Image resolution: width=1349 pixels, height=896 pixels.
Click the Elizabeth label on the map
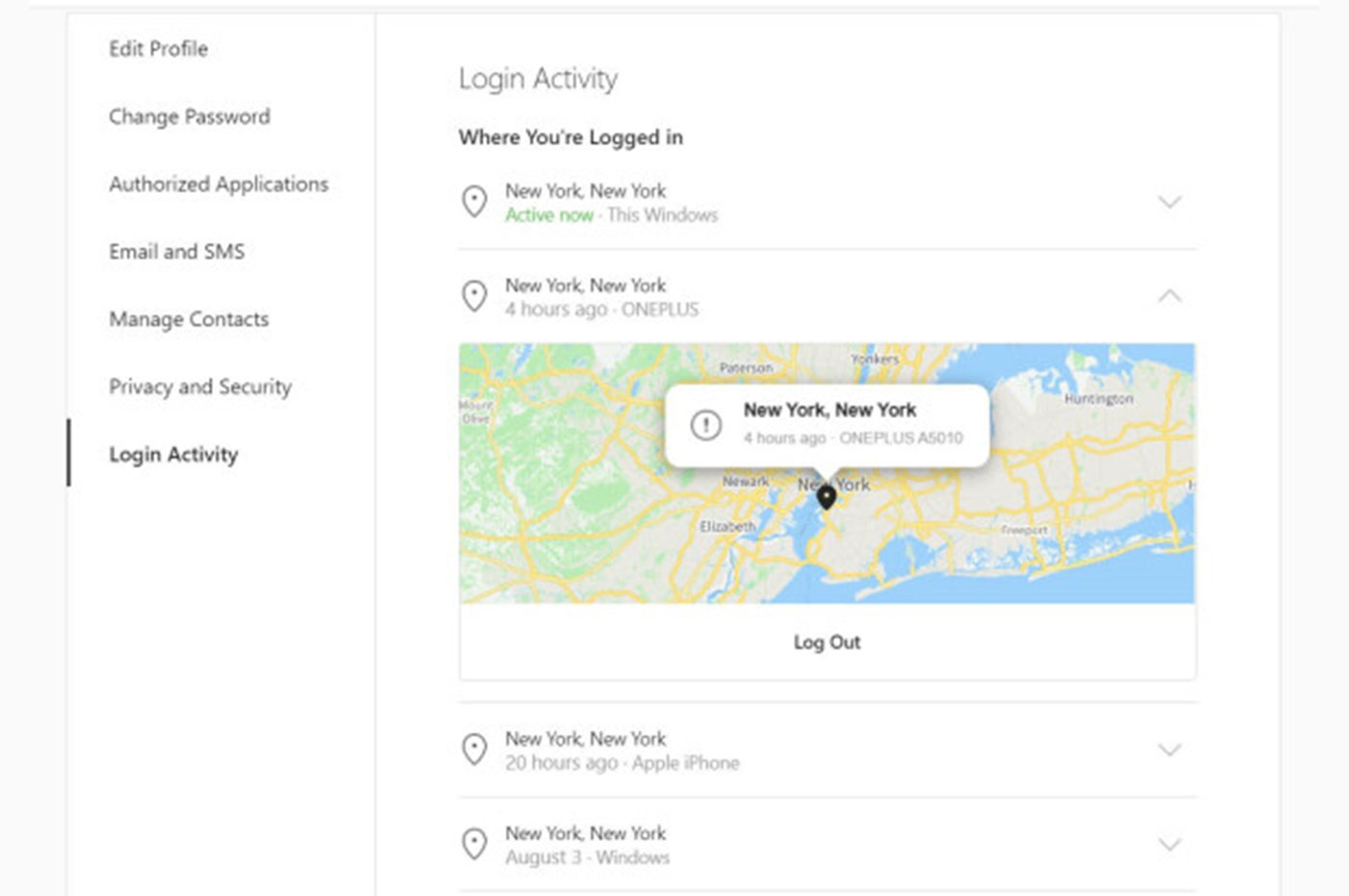click(x=727, y=527)
